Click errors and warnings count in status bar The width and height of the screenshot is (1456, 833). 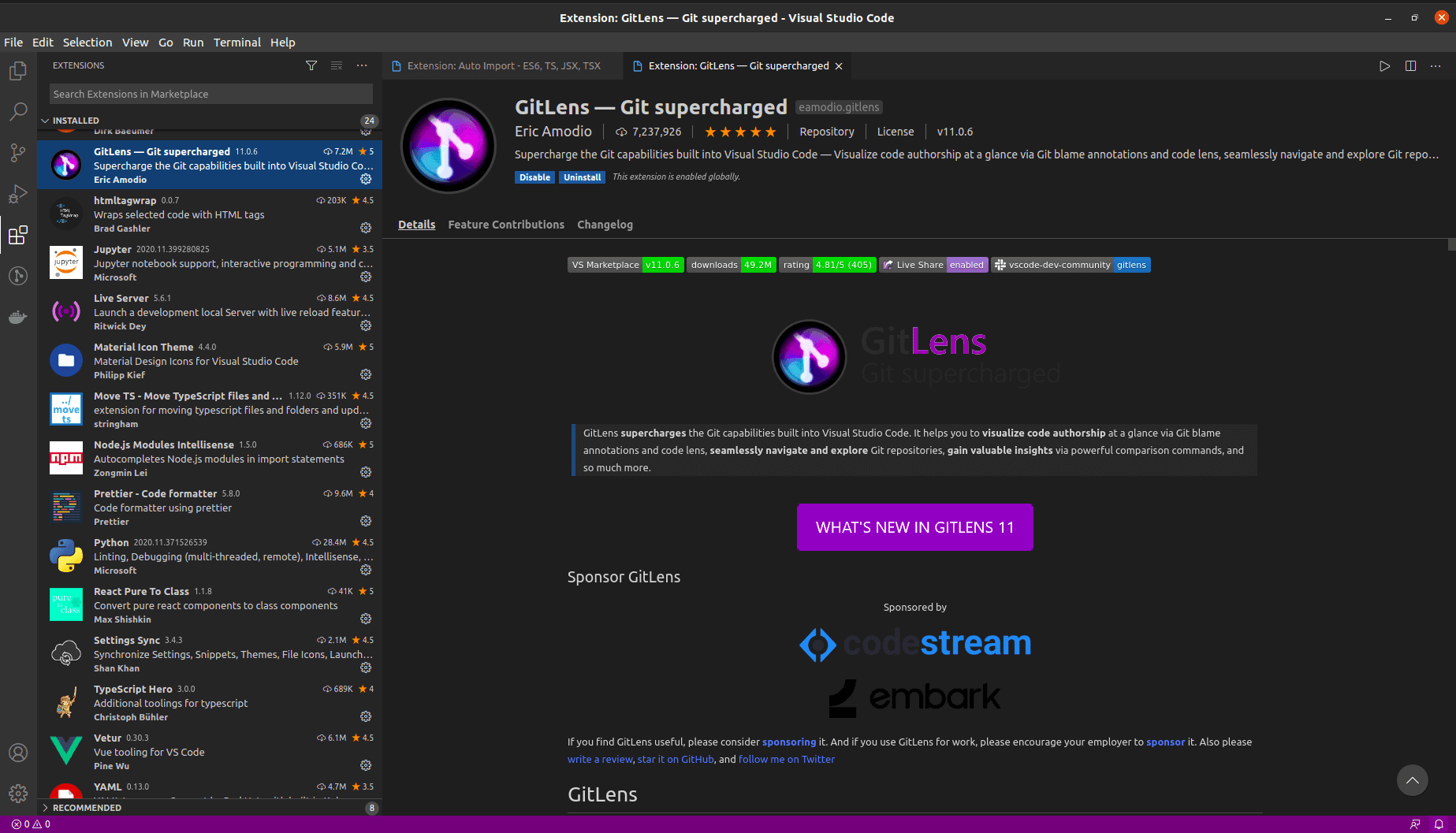point(31,824)
